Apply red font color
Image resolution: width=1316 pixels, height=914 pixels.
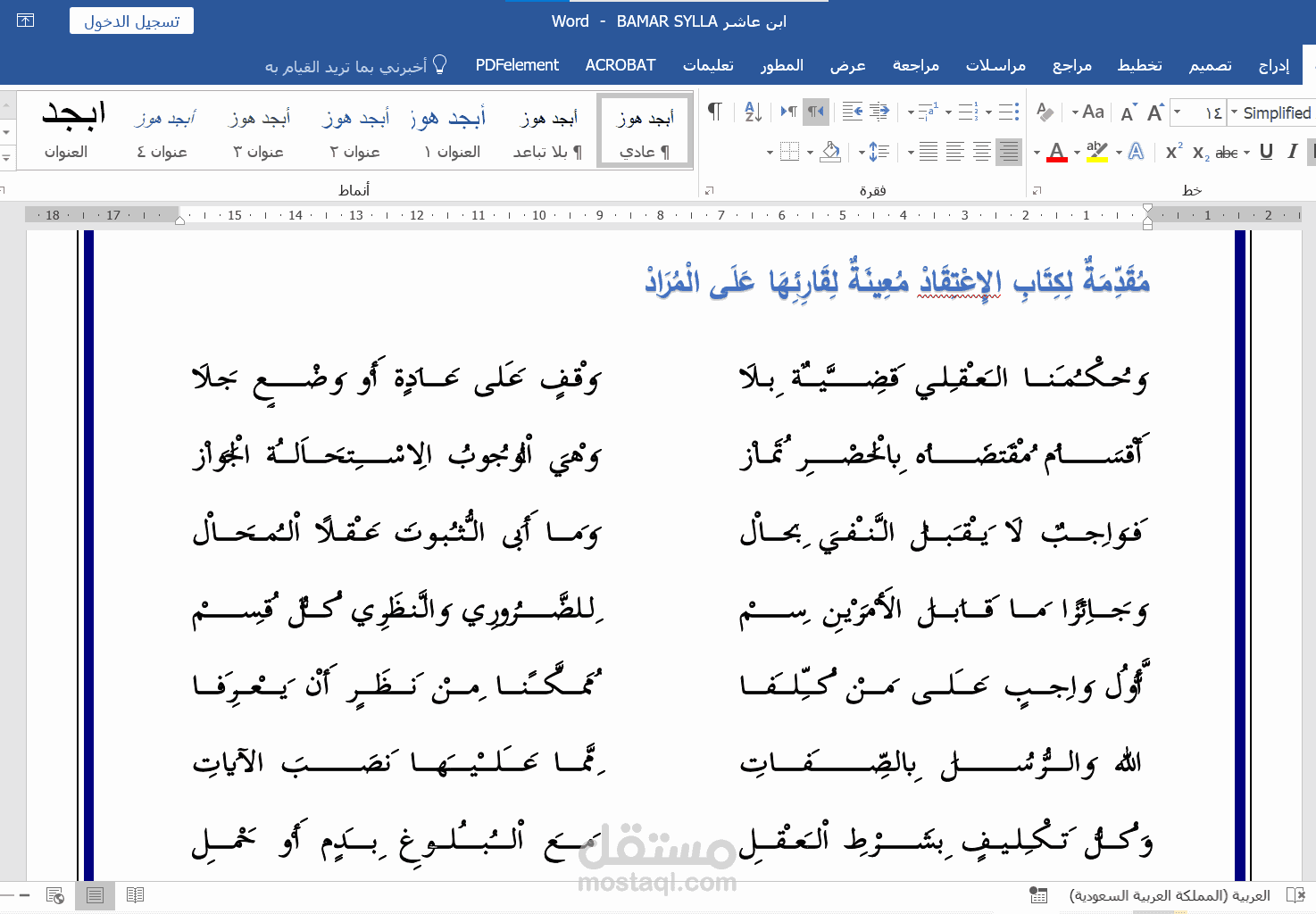click(1057, 152)
